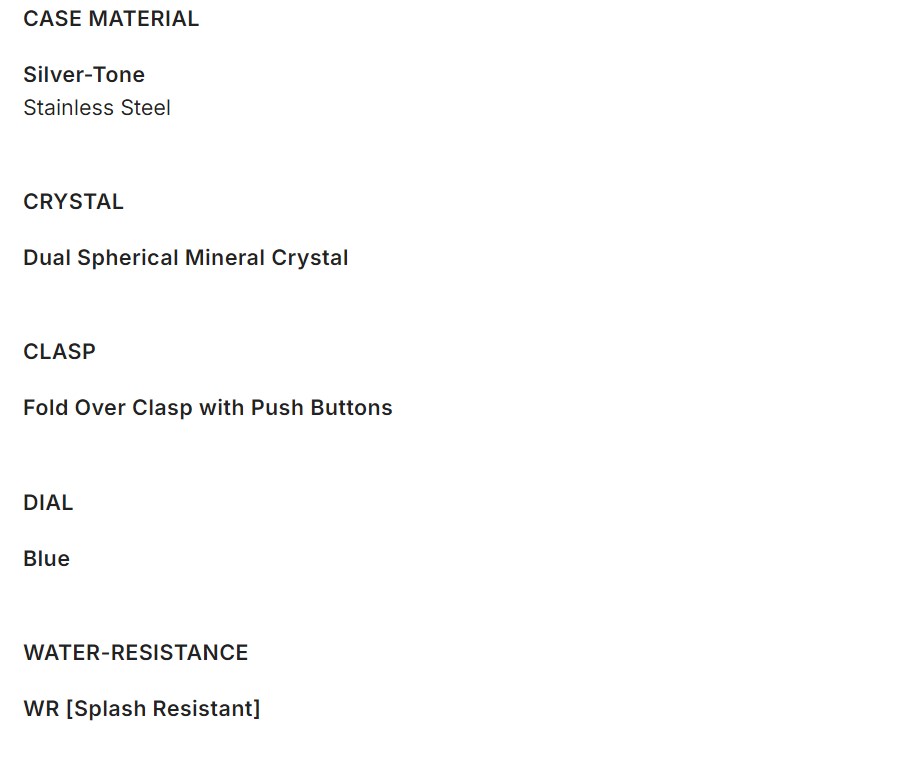Select the Blue dial value
The height and width of the screenshot is (772, 919).
pyautogui.click(x=47, y=559)
